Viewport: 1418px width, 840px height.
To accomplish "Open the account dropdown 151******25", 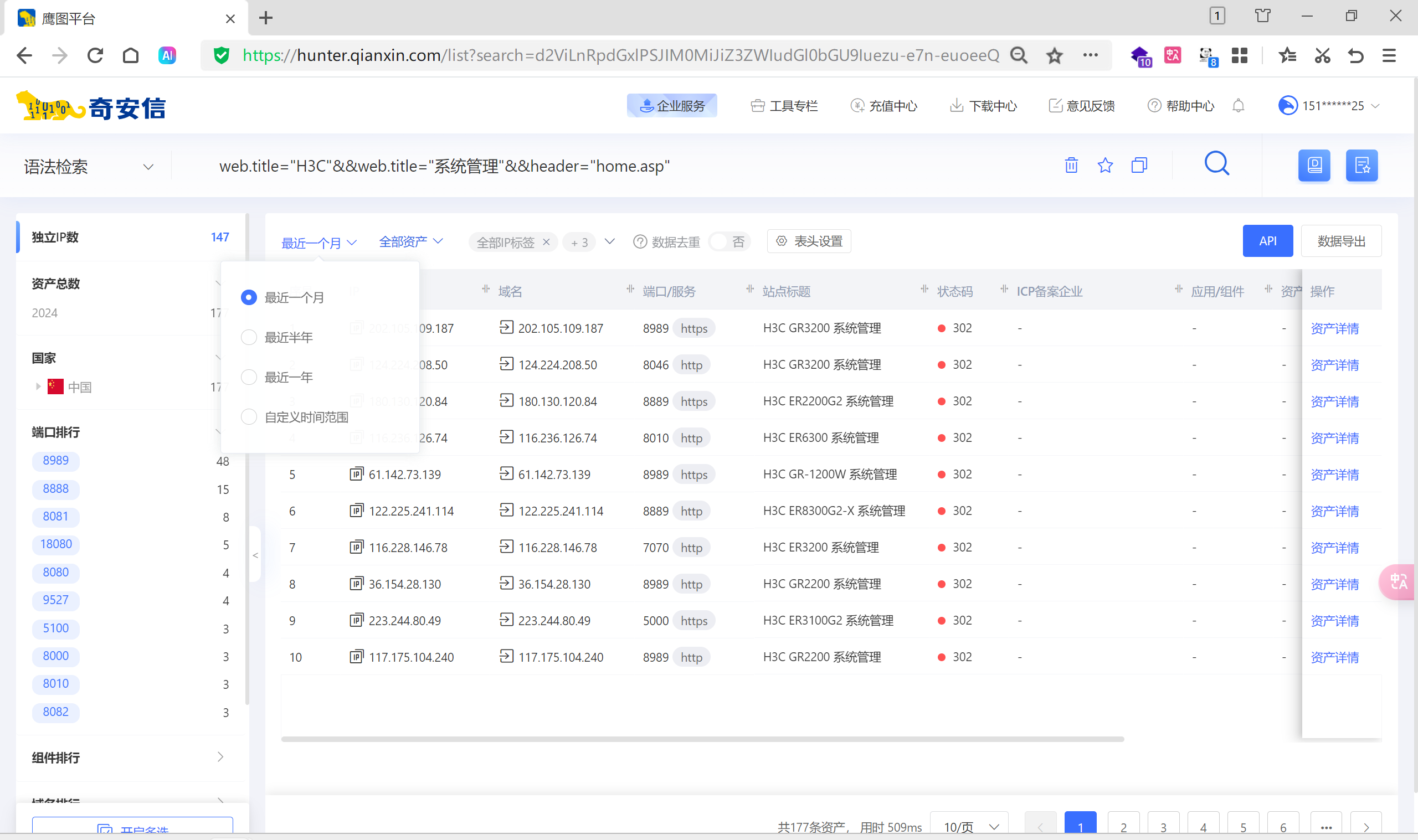I will coord(1330,106).
